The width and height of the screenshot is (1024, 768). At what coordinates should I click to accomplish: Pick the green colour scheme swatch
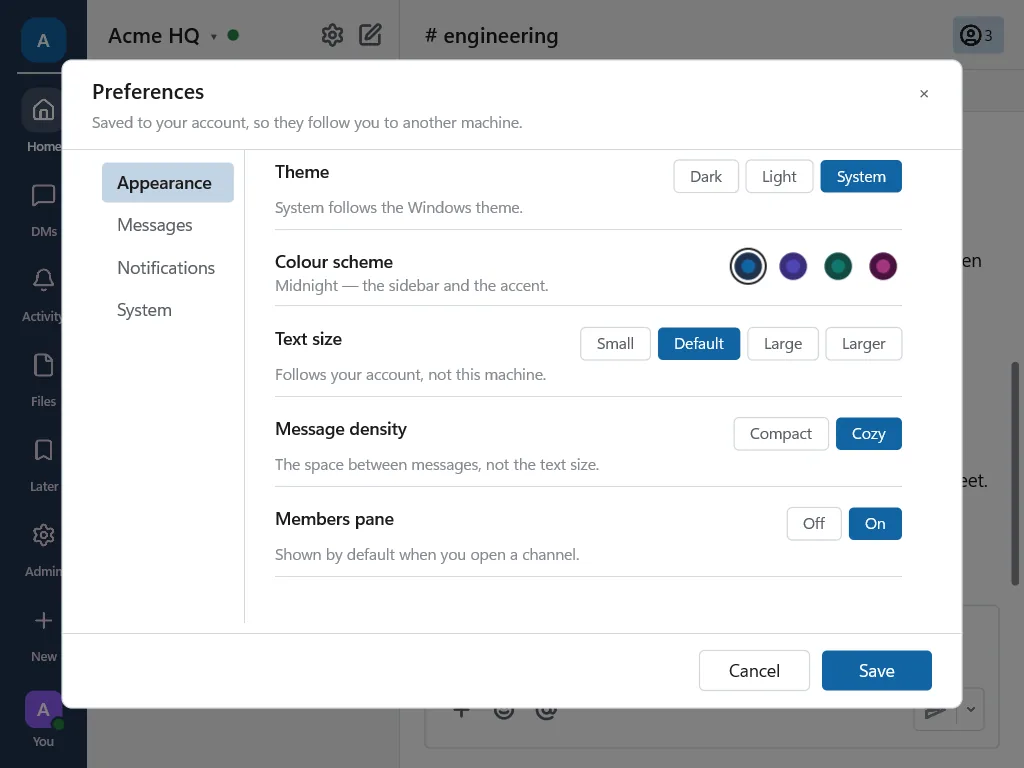pos(838,266)
